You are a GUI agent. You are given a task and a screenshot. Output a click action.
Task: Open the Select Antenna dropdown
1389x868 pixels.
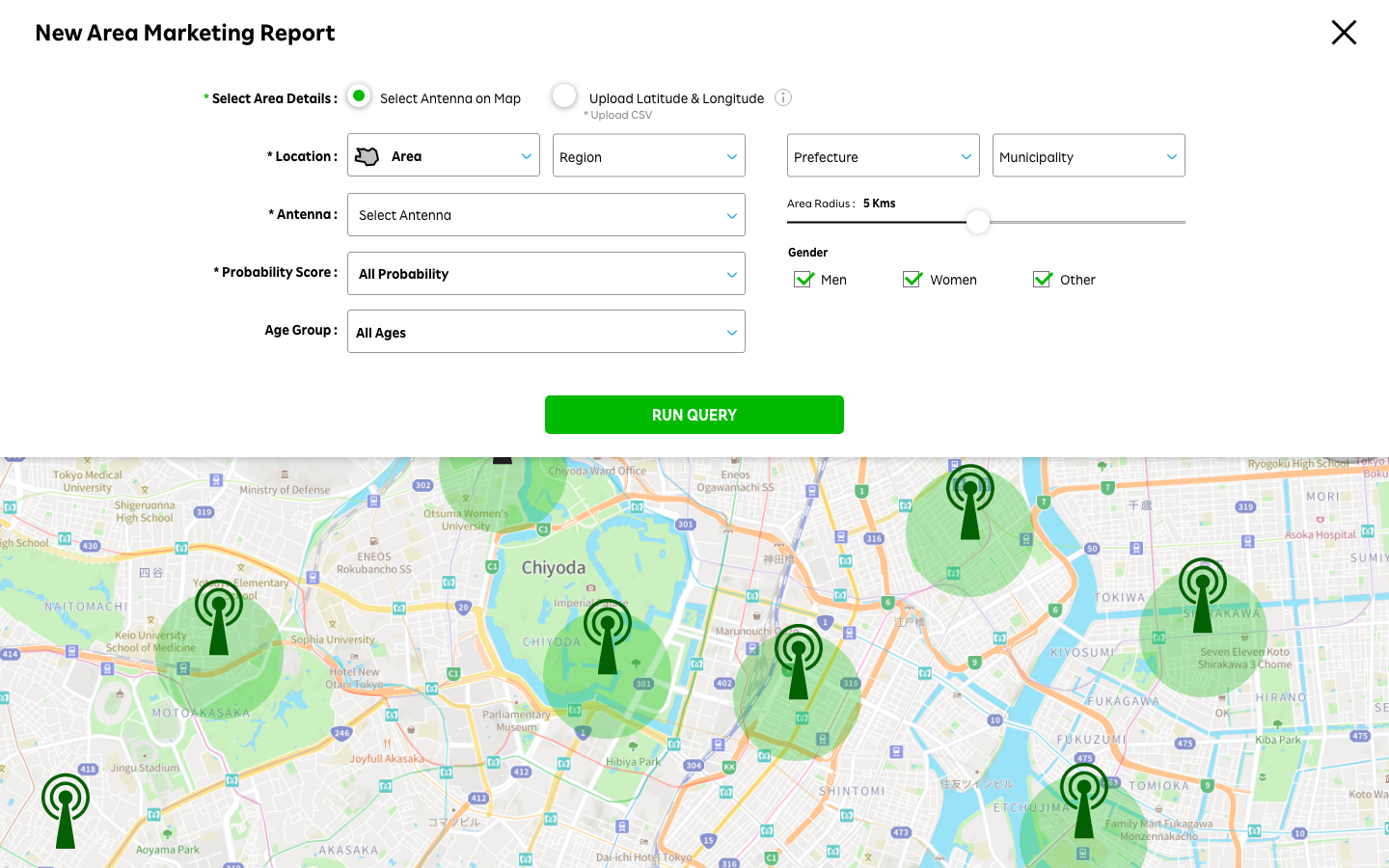[546, 215]
